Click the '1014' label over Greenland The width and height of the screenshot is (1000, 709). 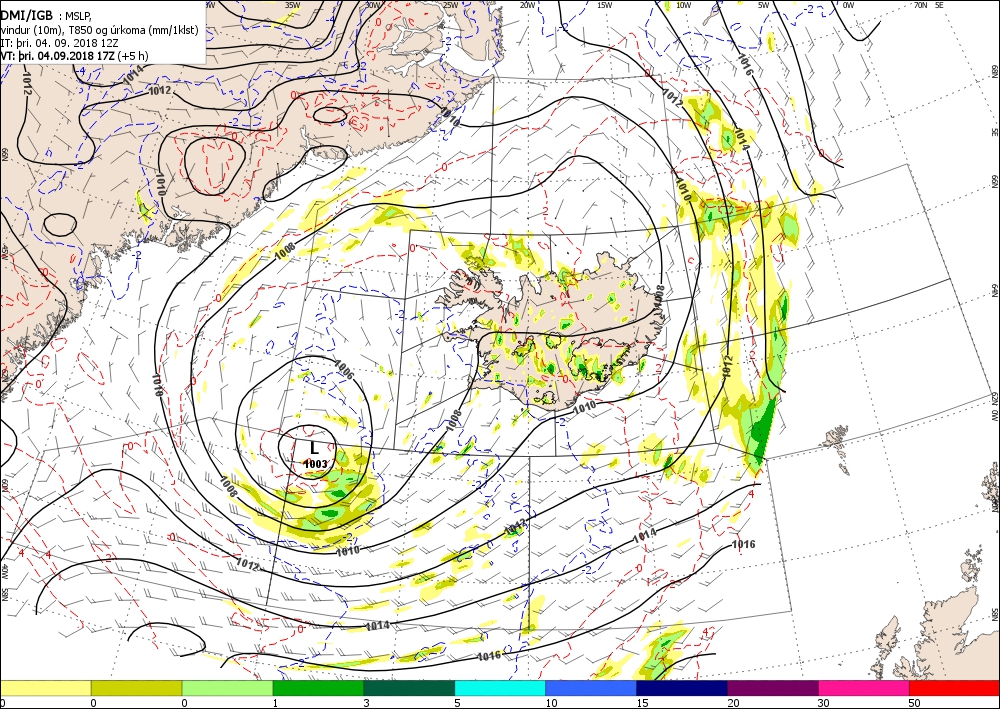(133, 75)
